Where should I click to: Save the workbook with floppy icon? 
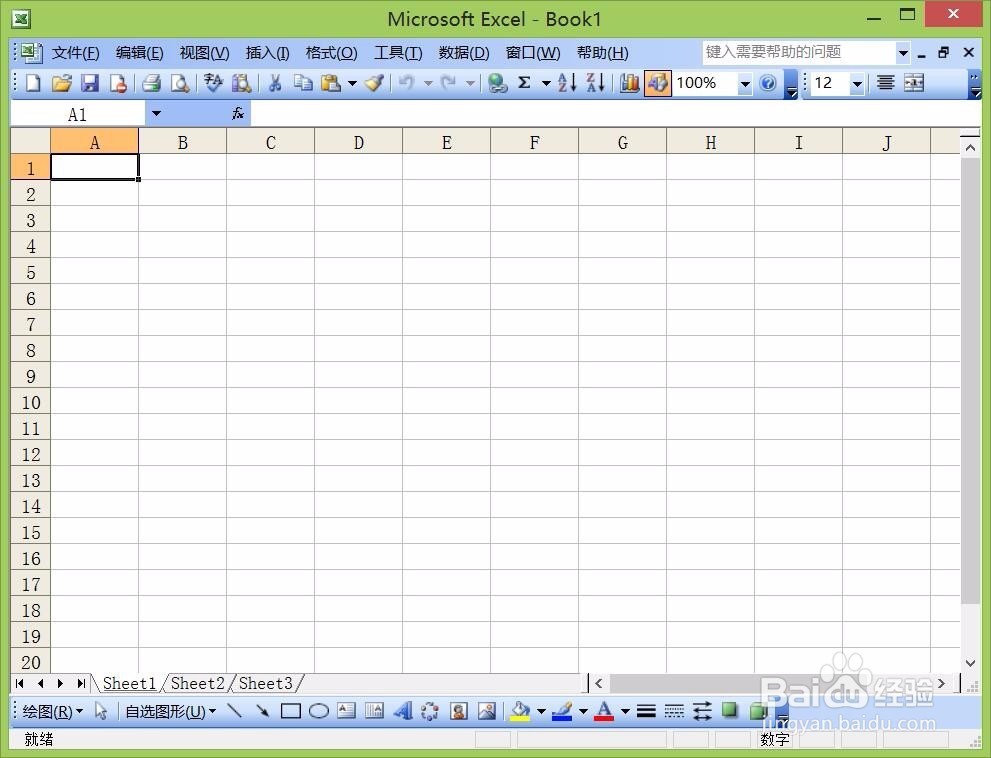tap(90, 83)
